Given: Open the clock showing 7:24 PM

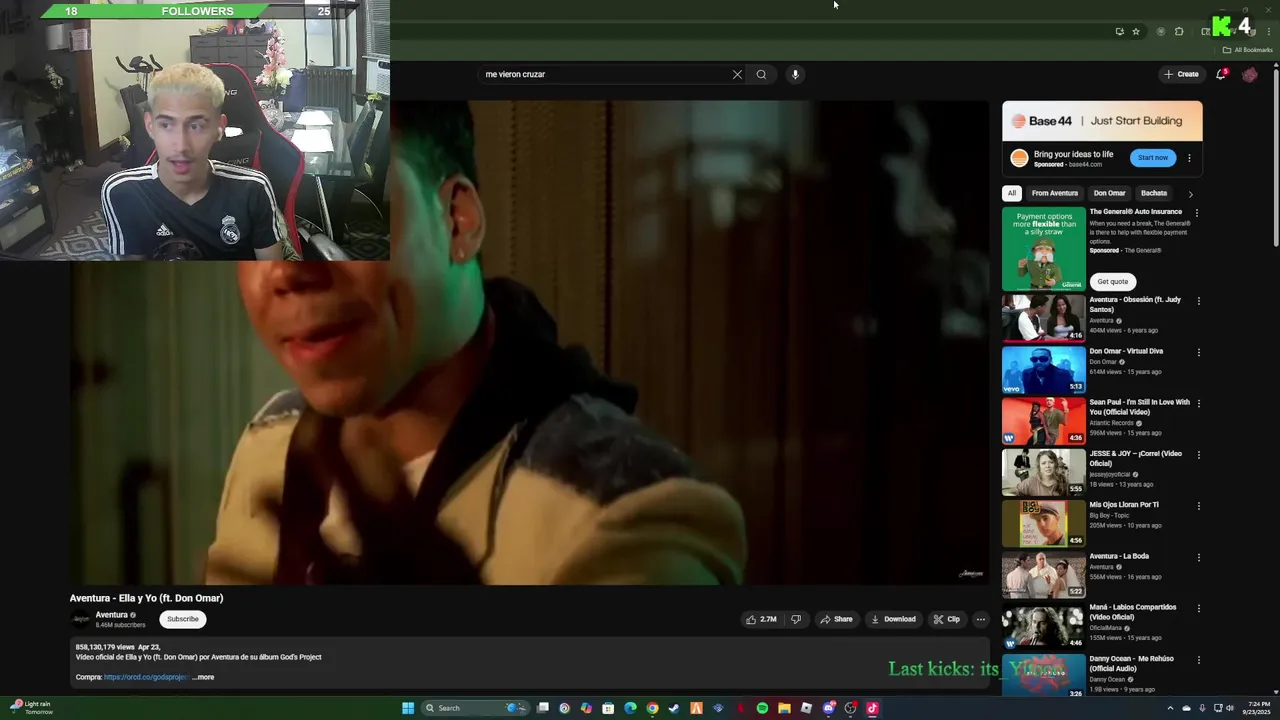Looking at the screenshot, I should point(1256,708).
